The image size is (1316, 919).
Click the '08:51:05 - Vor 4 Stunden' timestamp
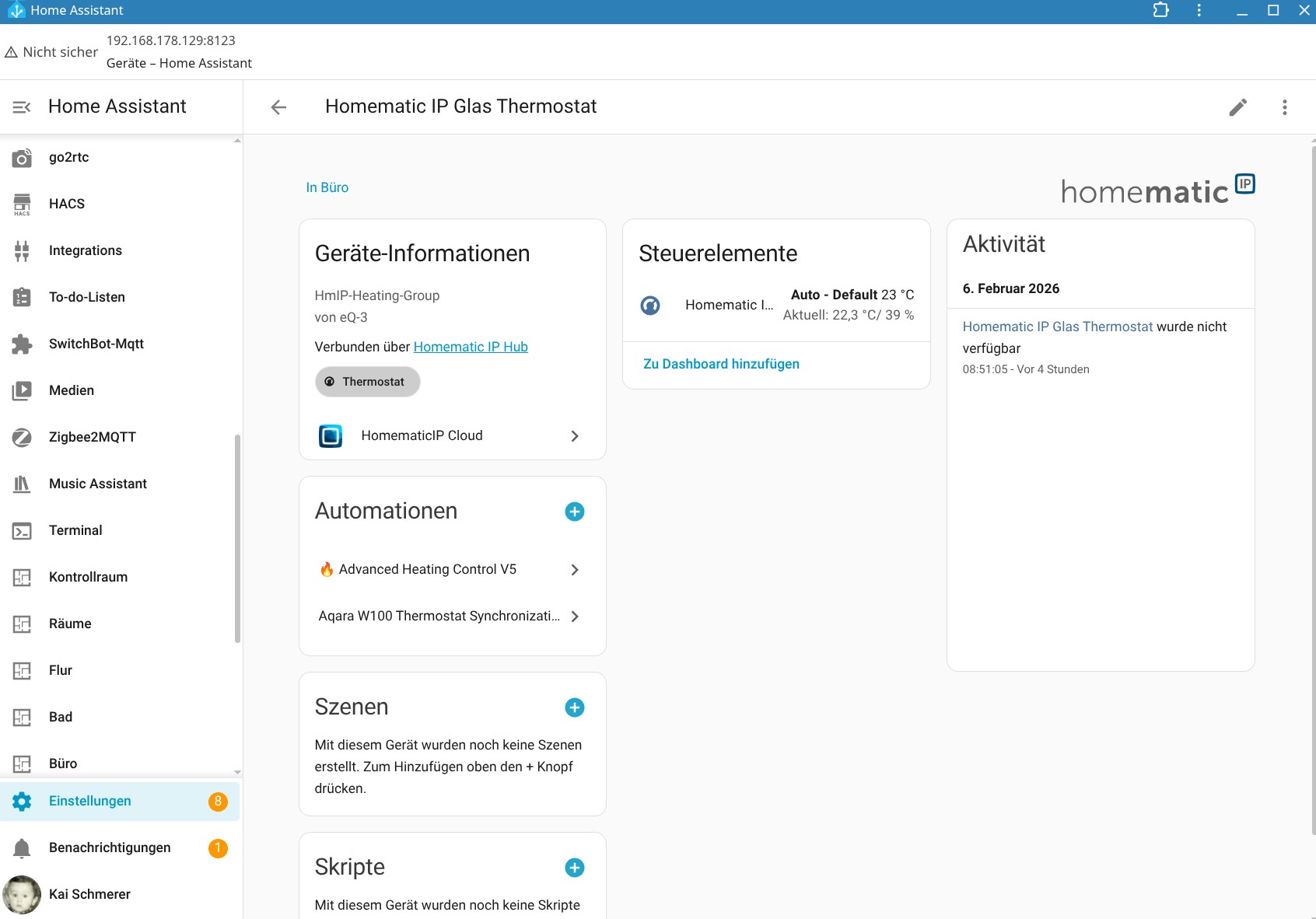[x=1026, y=369]
